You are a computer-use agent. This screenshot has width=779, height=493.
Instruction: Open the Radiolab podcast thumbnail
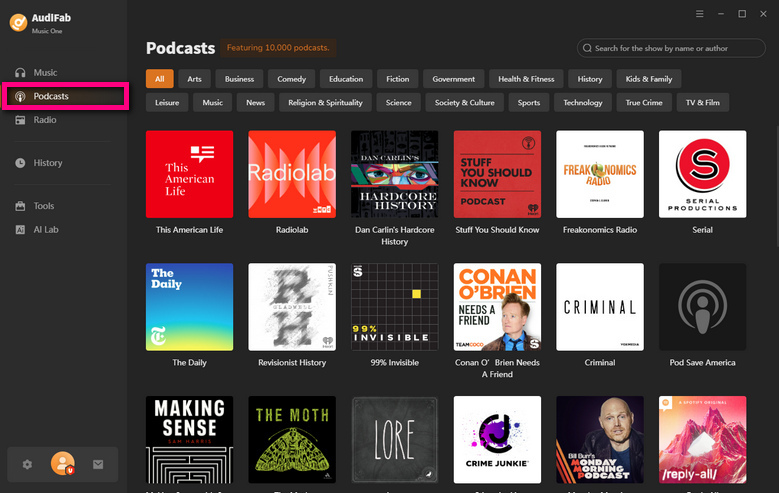coord(292,174)
